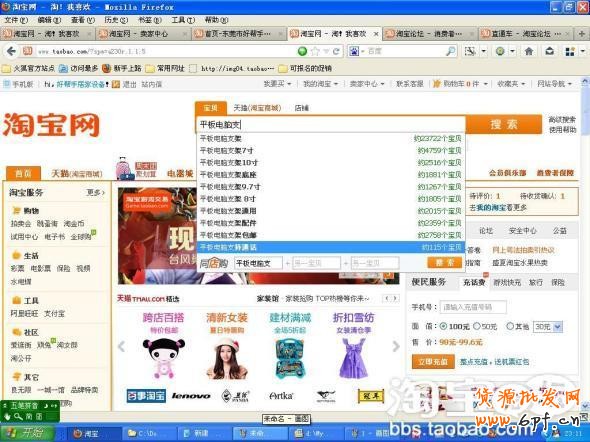590x442 pixels.
Task: Click the 立即充值 button
Action: (433, 362)
